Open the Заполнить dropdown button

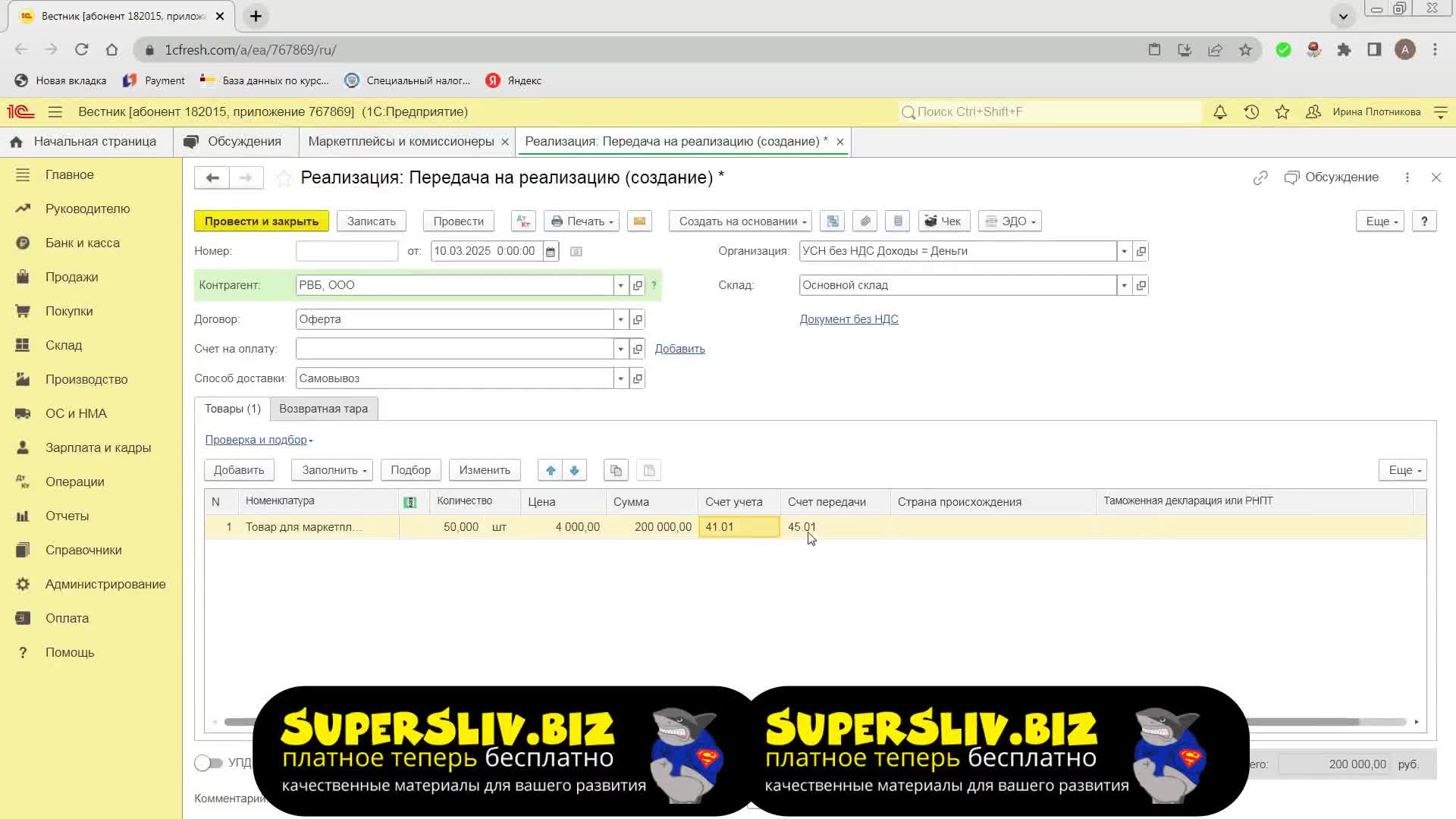tap(332, 470)
